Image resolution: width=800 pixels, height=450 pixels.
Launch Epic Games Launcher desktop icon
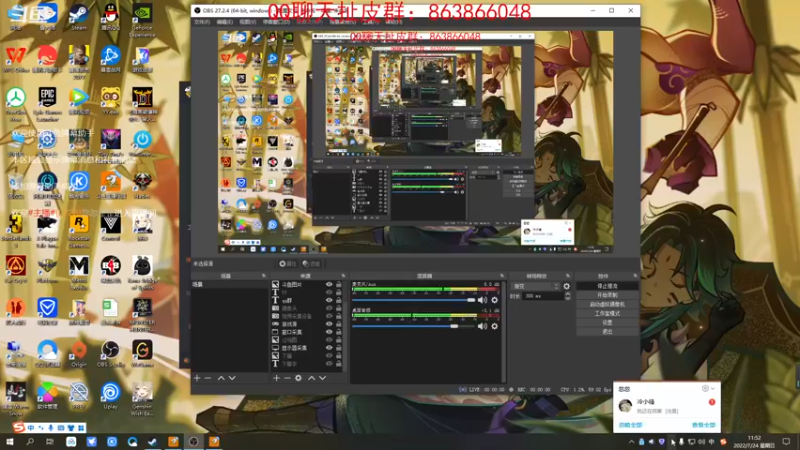click(47, 105)
